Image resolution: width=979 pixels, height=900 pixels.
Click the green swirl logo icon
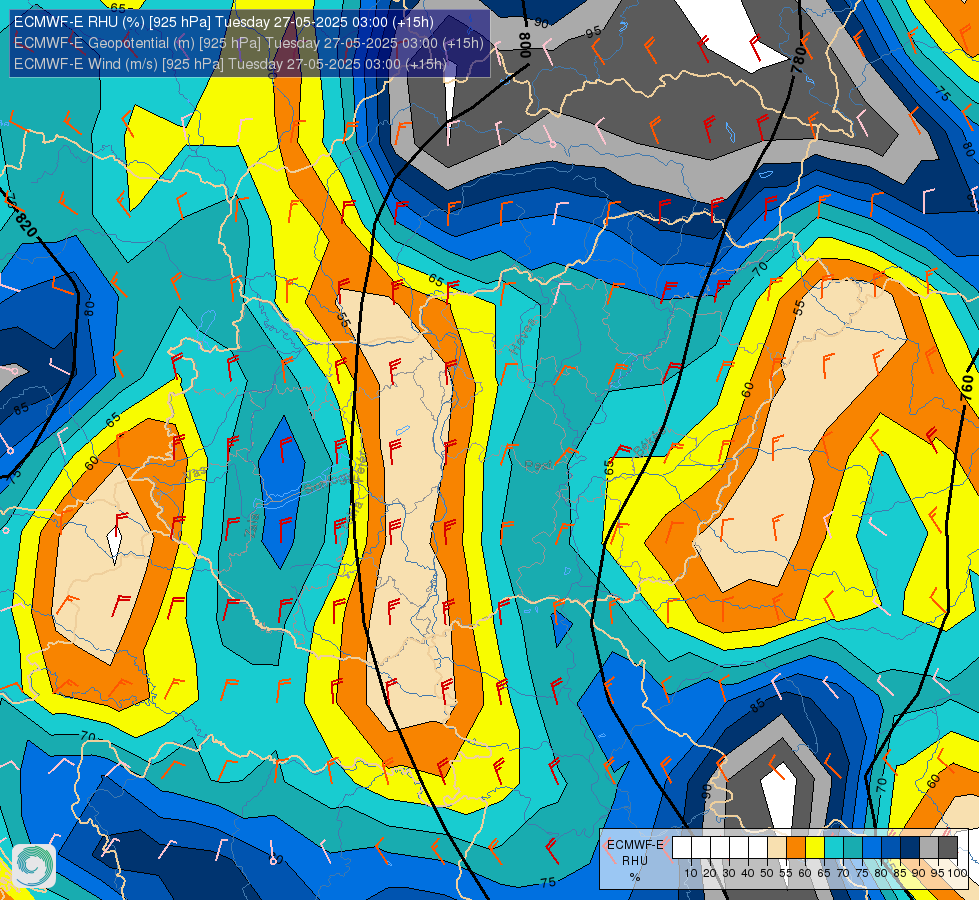(34, 865)
